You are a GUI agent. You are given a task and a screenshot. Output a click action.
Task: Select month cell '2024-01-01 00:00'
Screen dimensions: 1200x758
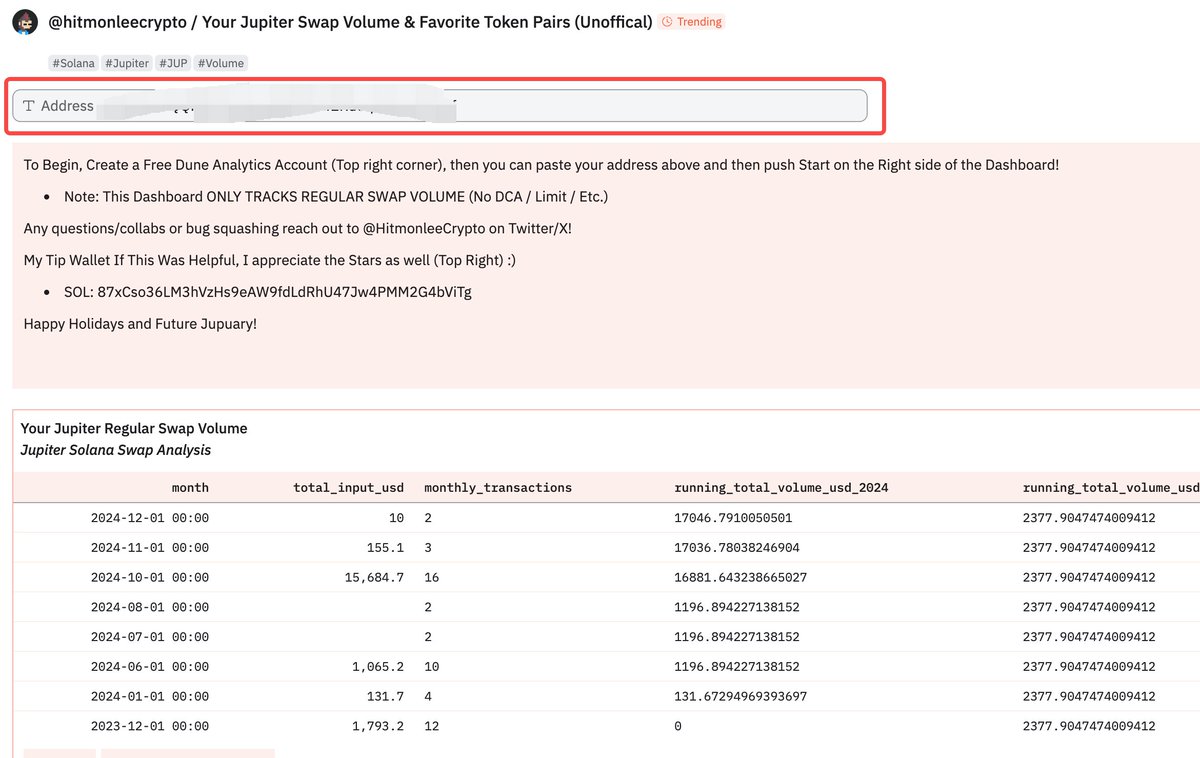150,696
